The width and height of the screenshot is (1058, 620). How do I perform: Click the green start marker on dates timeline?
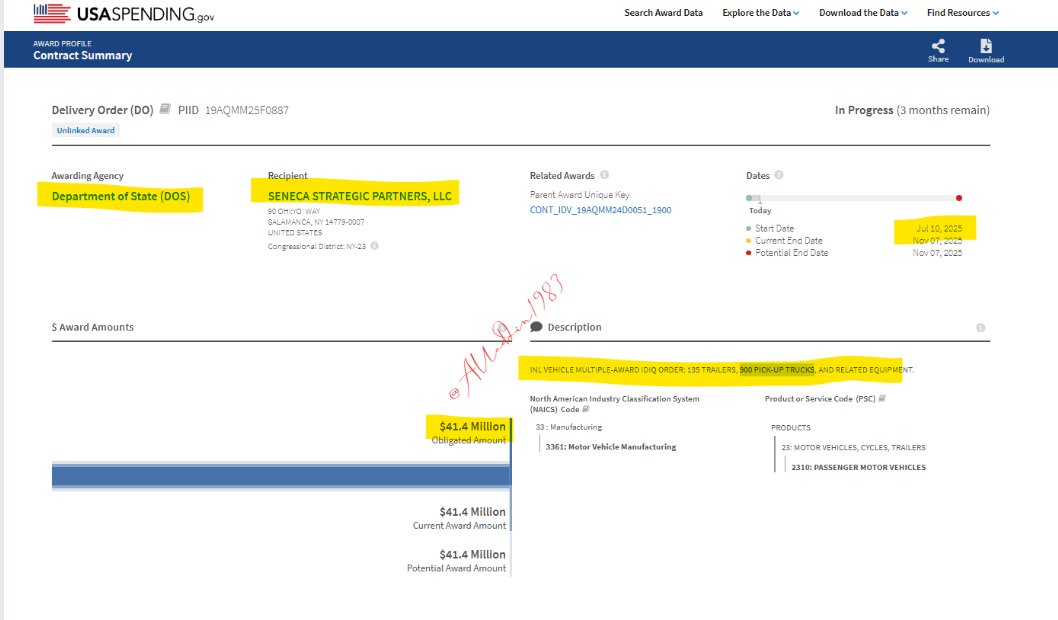749,198
